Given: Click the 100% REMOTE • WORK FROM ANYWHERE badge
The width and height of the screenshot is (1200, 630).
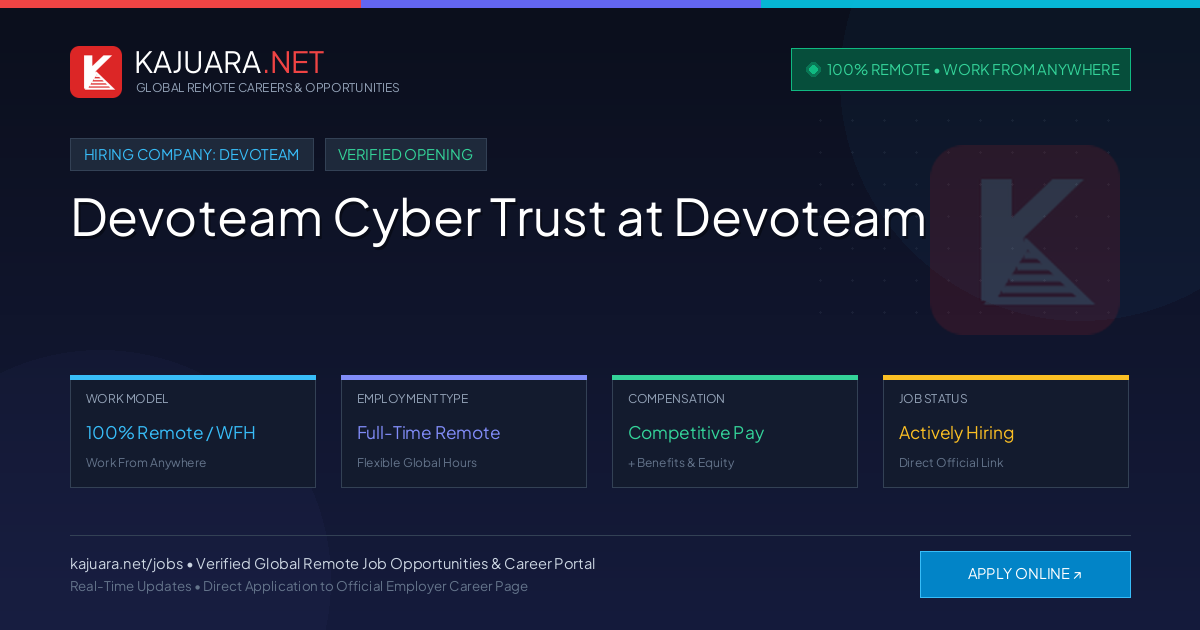Looking at the screenshot, I should tap(961, 70).
